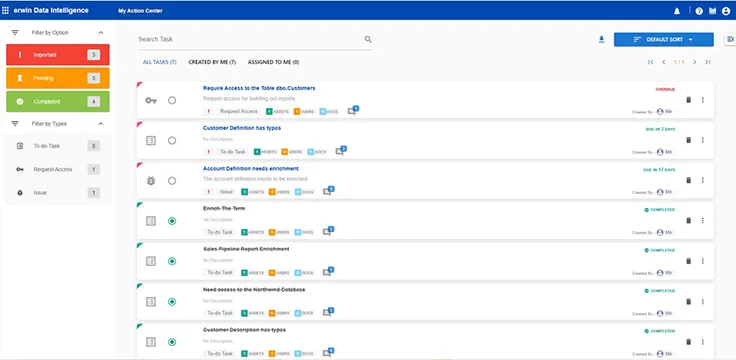Mark Require Access to the Table task complete
This screenshot has height=360, width=736.
click(172, 100)
